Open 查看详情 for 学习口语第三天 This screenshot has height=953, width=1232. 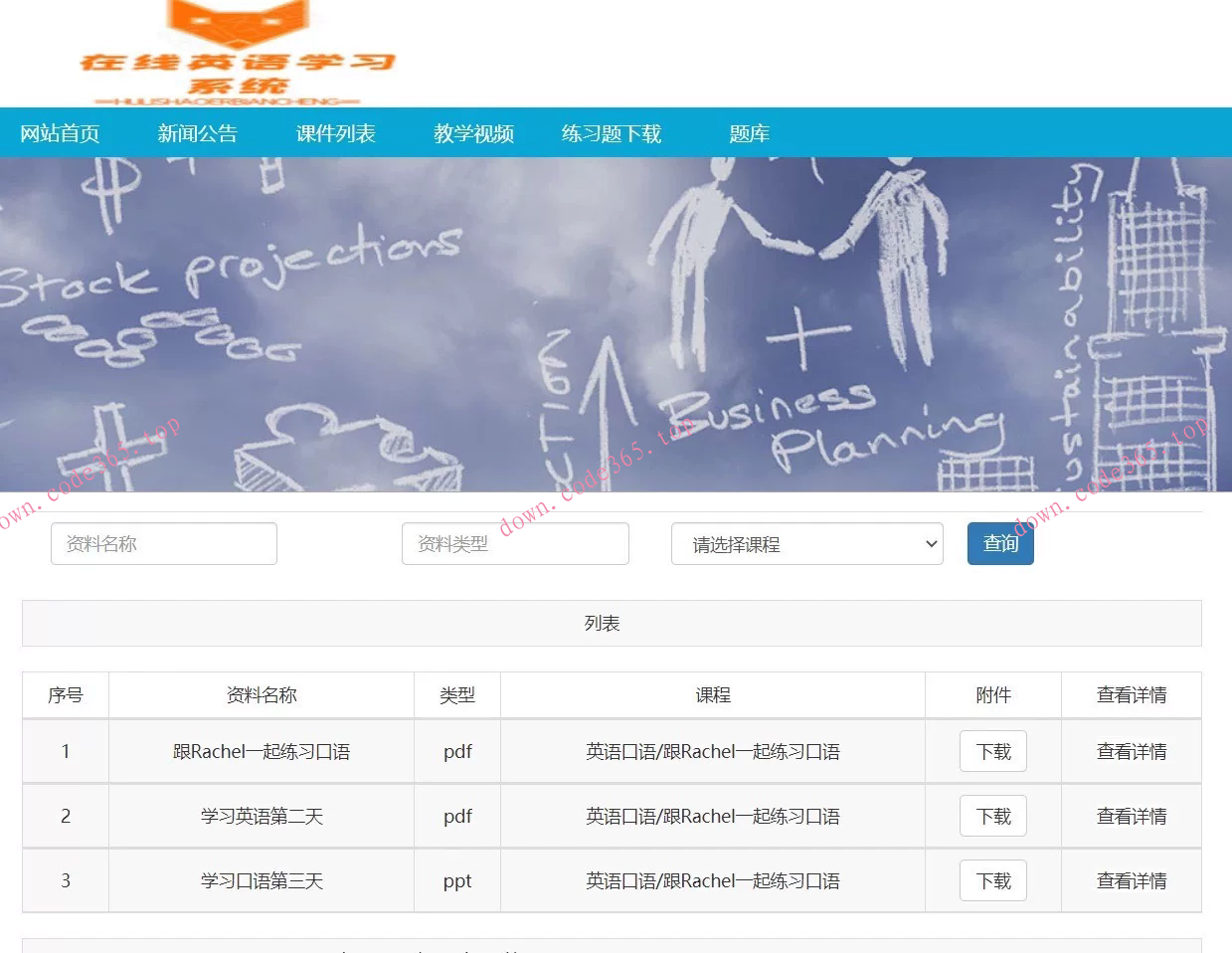pos(1132,880)
